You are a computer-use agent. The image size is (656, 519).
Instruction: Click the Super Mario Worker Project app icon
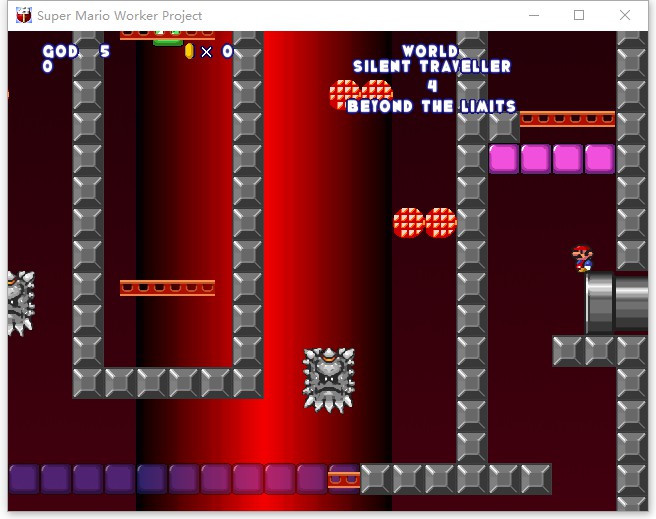pyautogui.click(x=24, y=15)
